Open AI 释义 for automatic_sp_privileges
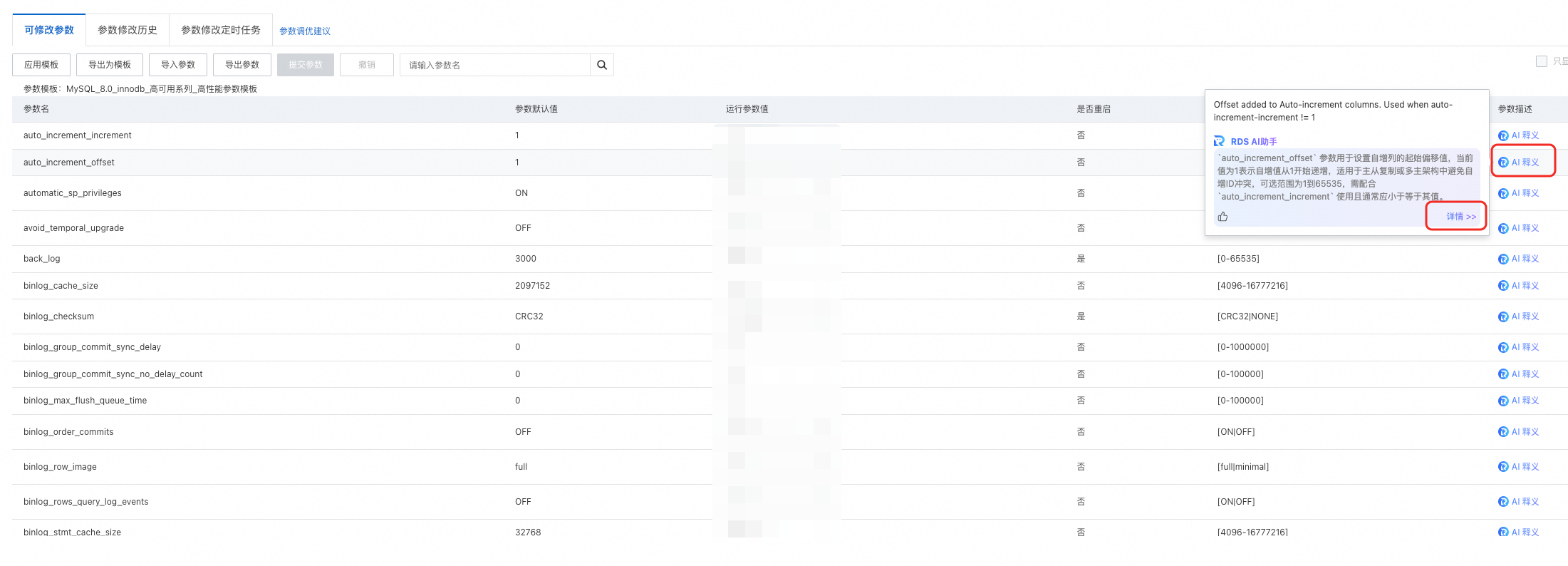 (1518, 193)
